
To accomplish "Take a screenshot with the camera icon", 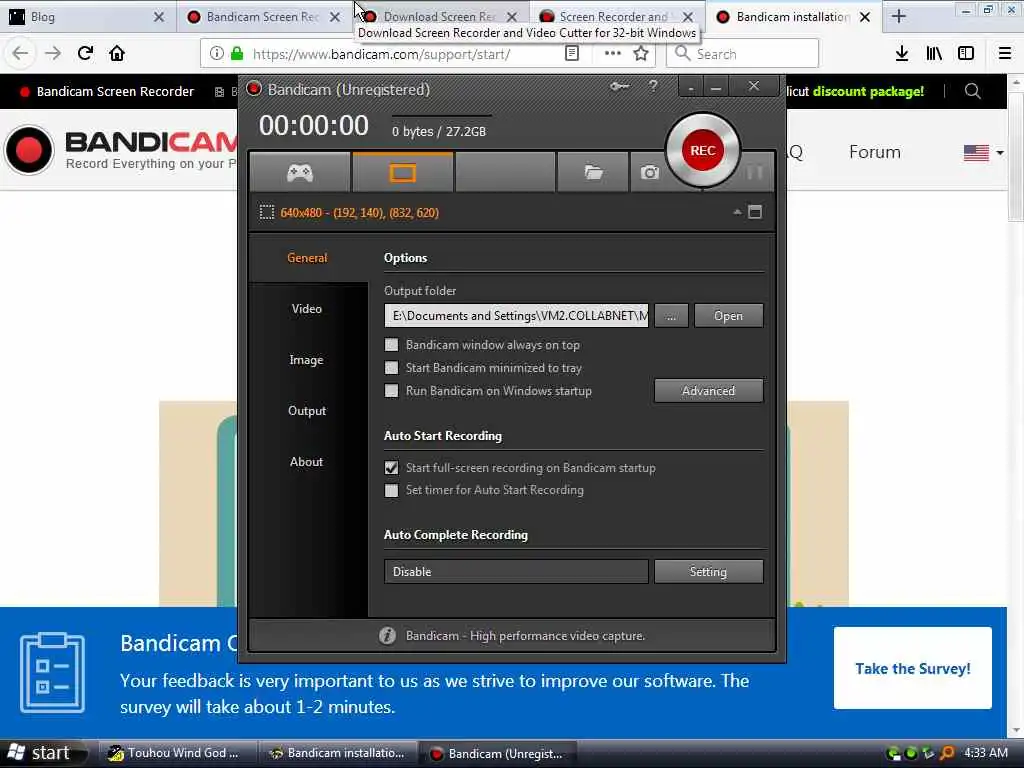I will point(649,172).
